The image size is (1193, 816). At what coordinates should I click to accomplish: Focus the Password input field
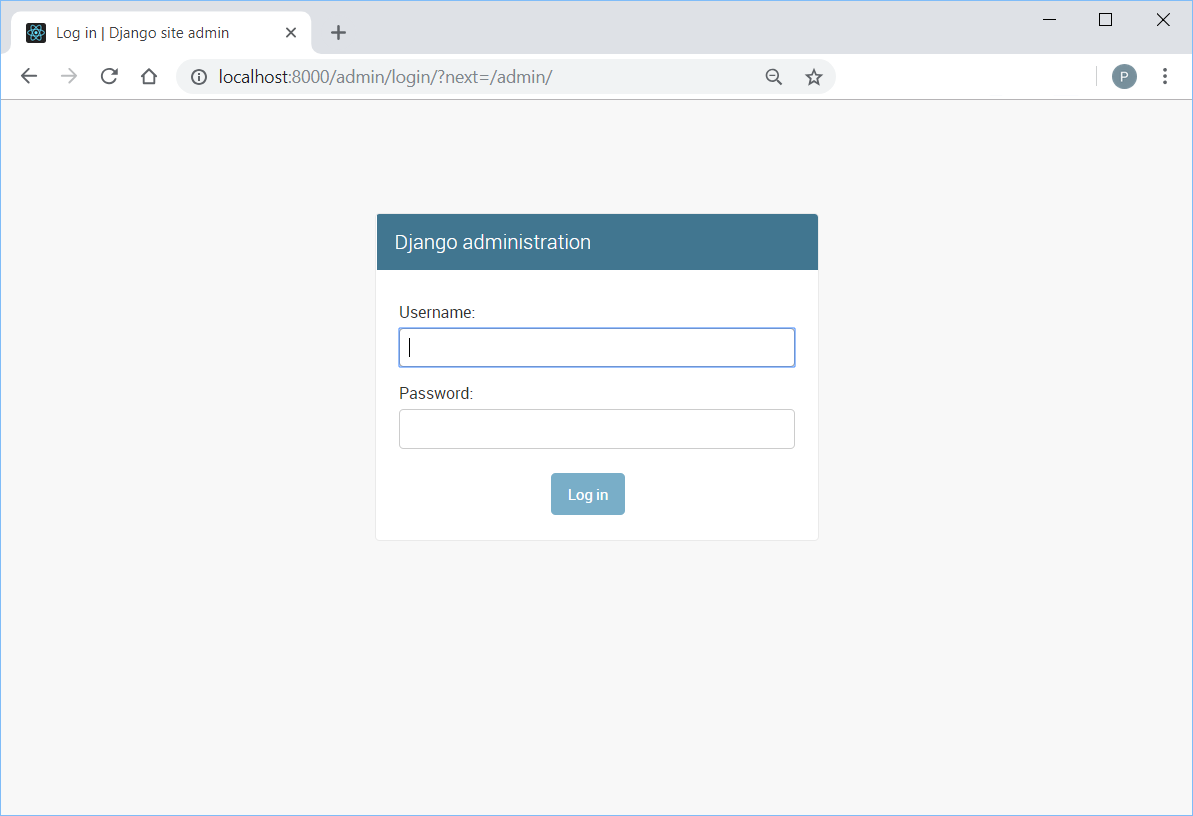click(x=596, y=429)
